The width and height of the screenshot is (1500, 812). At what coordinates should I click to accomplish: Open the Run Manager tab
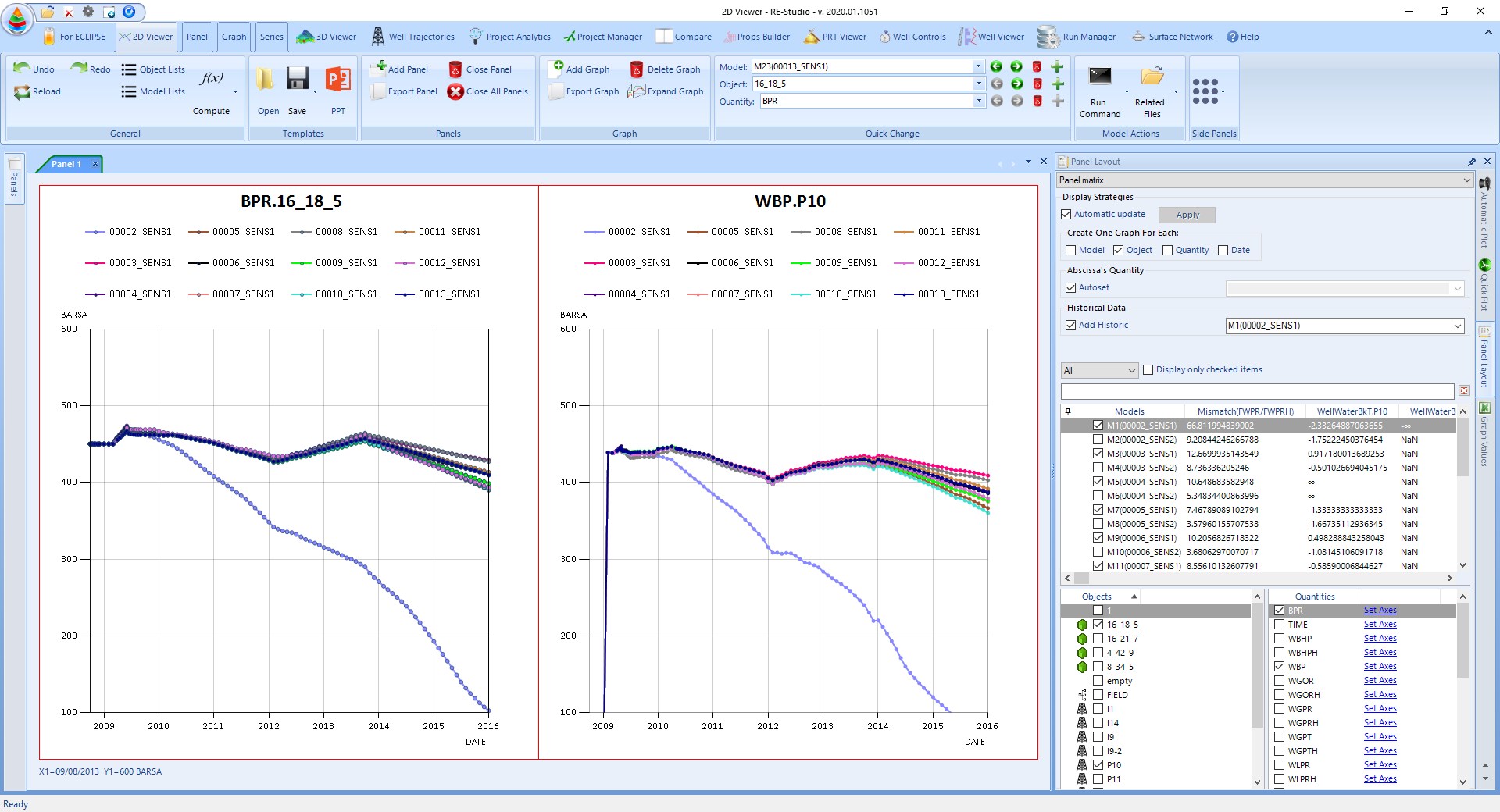pyautogui.click(x=1077, y=37)
